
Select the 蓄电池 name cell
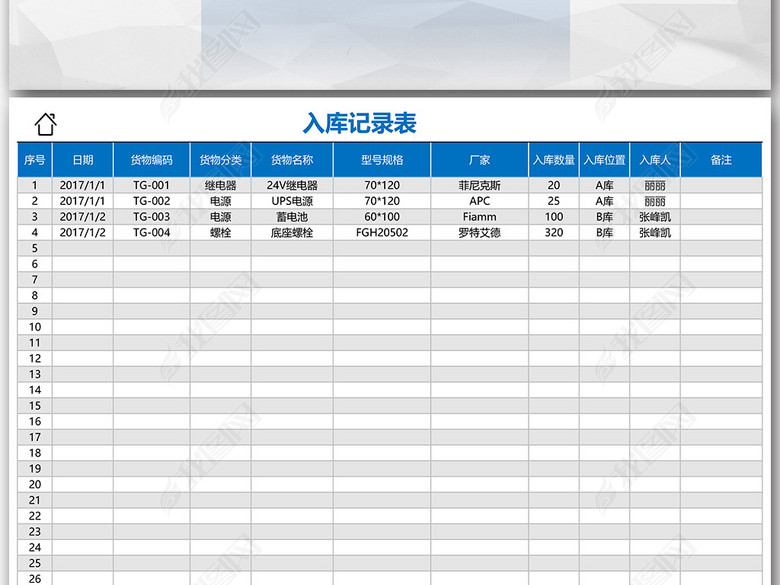[x=292, y=217]
